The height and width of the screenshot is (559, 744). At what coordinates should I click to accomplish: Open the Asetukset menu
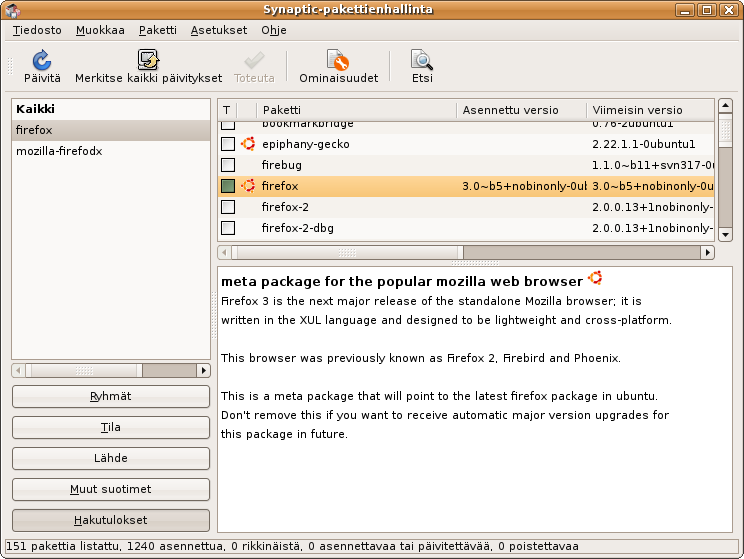tap(219, 30)
